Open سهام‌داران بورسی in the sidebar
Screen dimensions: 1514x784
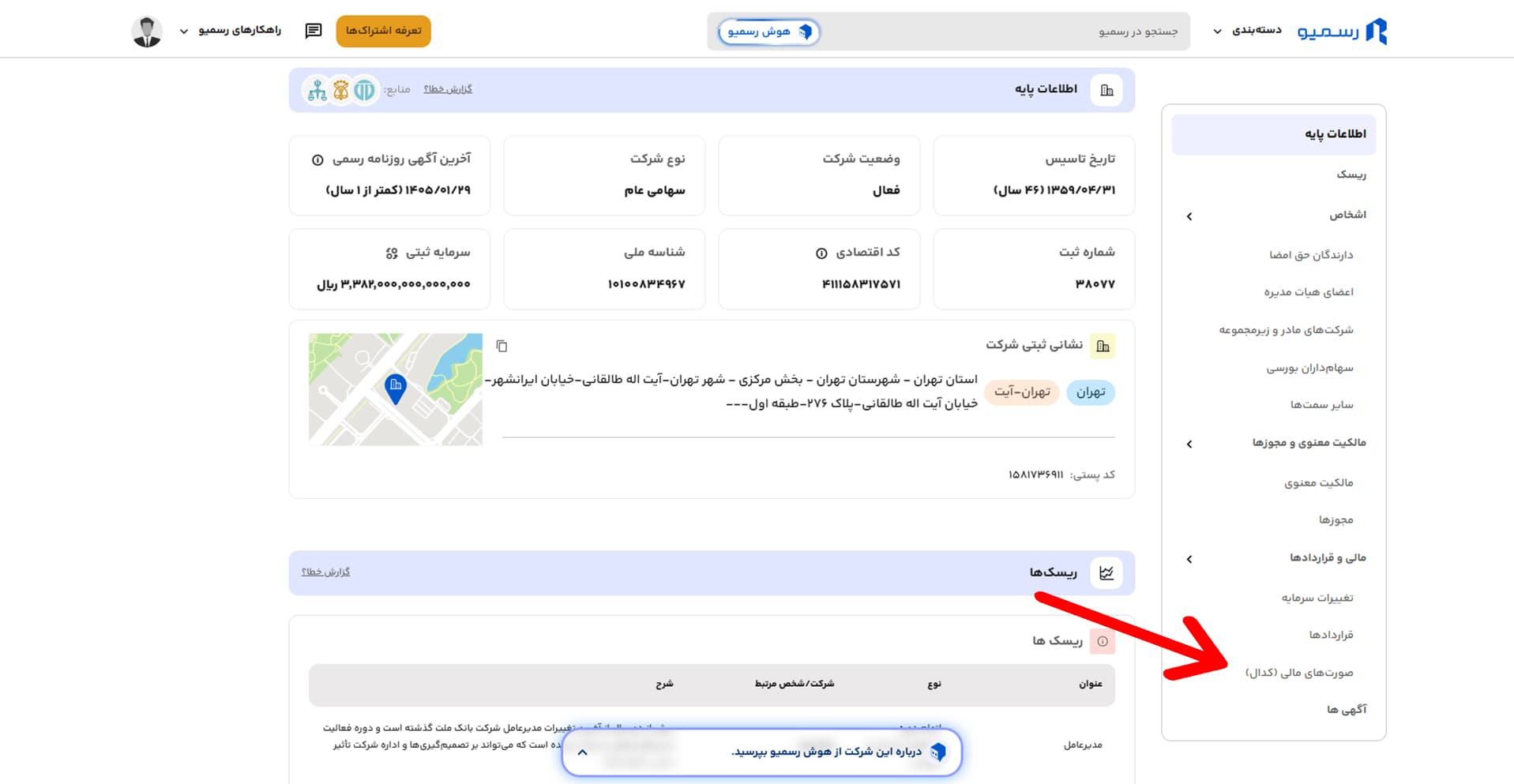coord(1309,368)
